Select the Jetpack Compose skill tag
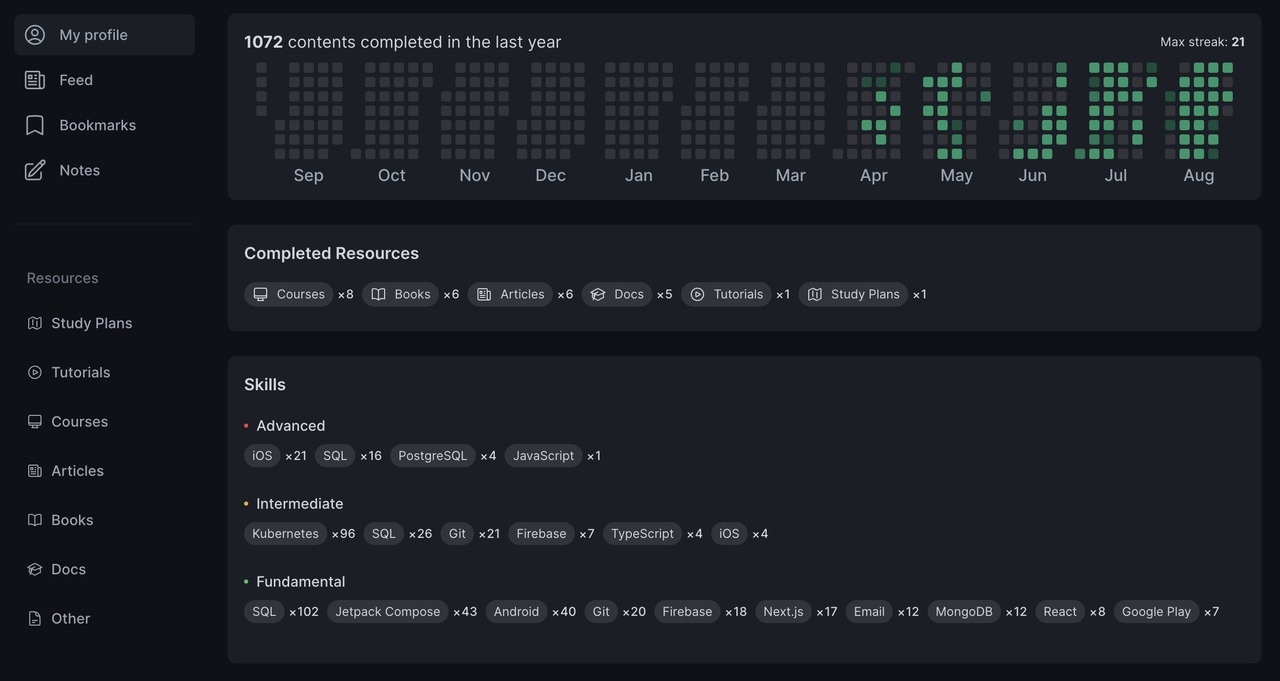This screenshot has height=681, width=1280. pos(388,612)
